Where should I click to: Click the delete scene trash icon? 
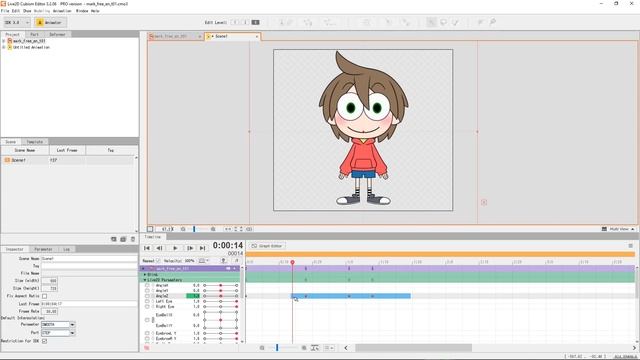[x=133, y=239]
